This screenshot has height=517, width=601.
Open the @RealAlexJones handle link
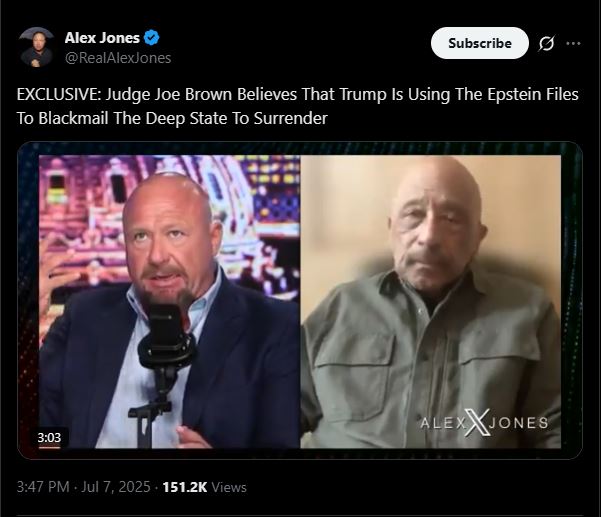click(118, 58)
